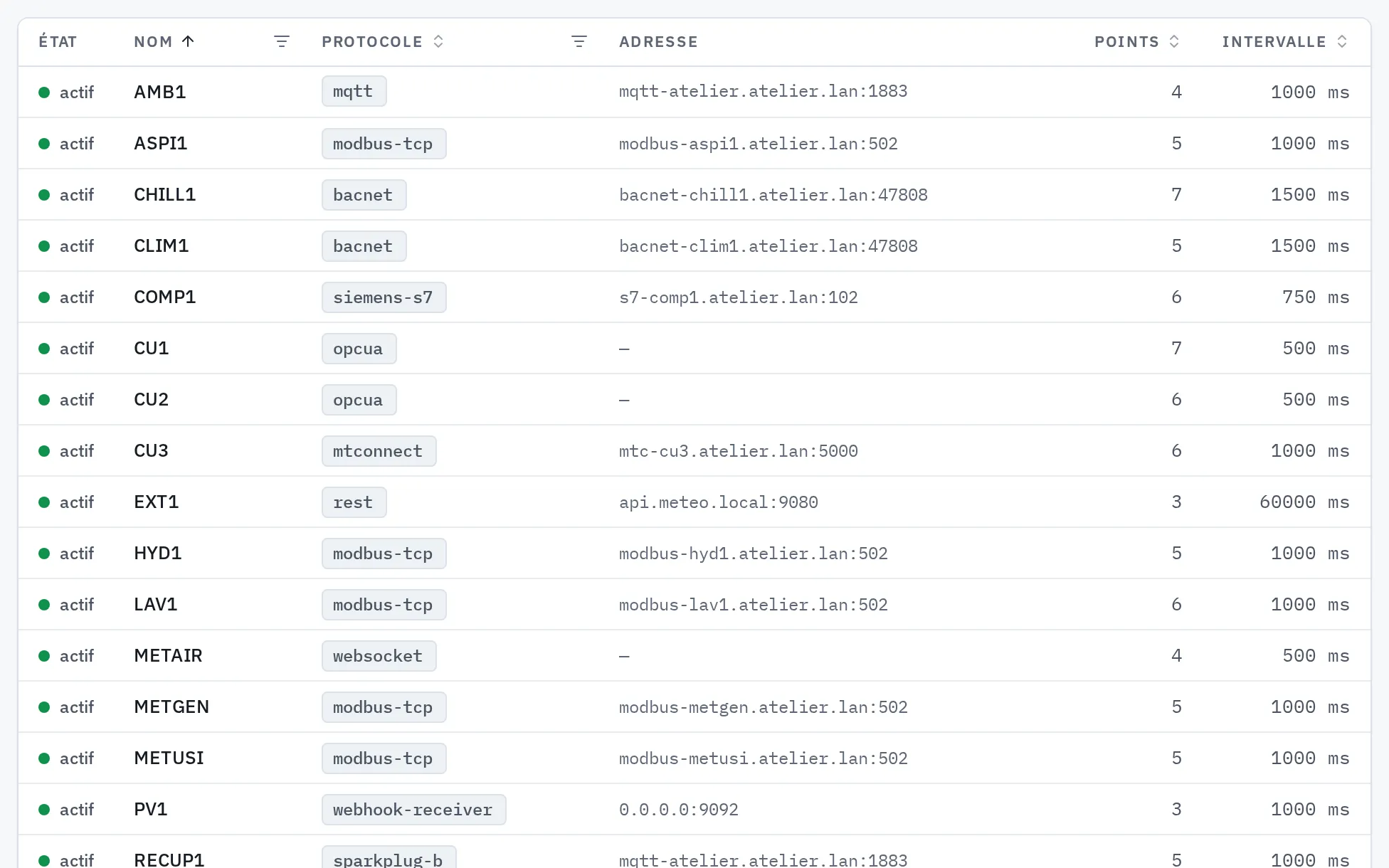Click the name METGEN
This screenshot has height=868, width=1389.
click(x=171, y=707)
